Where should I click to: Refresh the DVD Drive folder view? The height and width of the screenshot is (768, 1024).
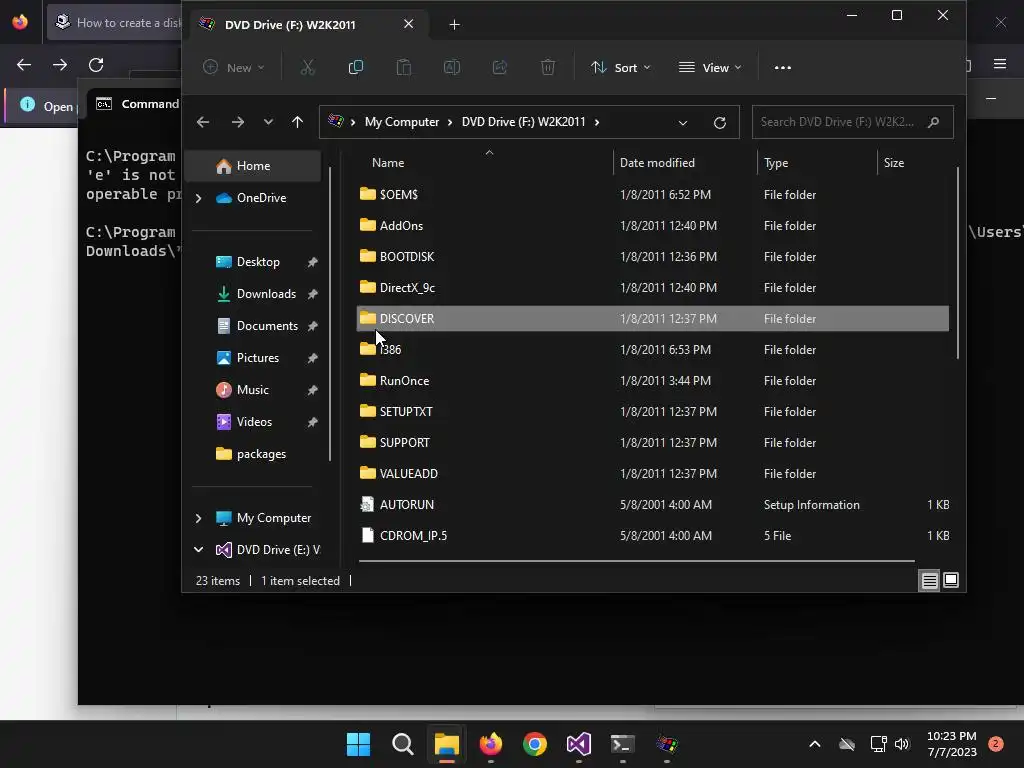(720, 122)
